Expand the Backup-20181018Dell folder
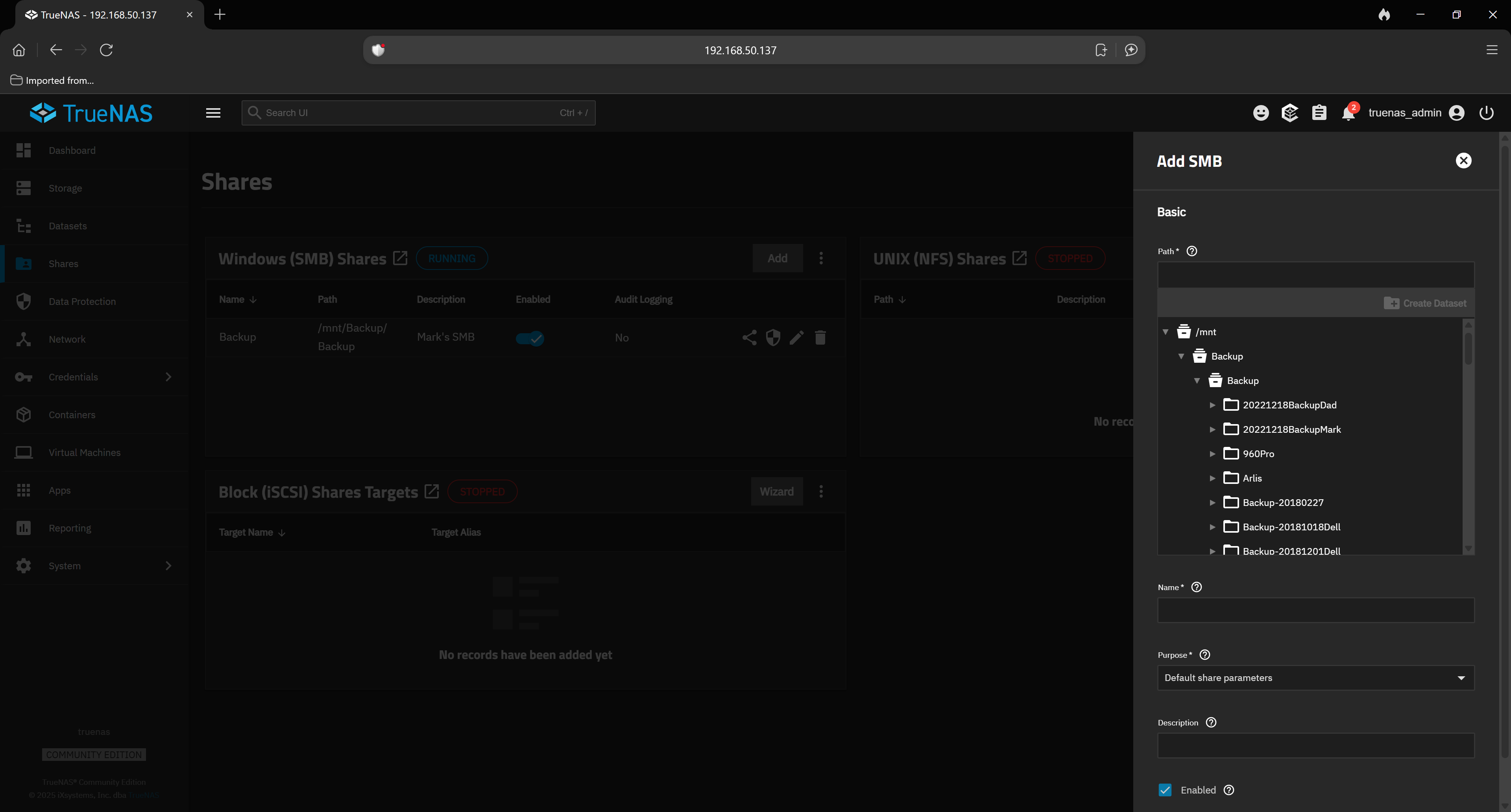The image size is (1511, 812). pos(1212,527)
